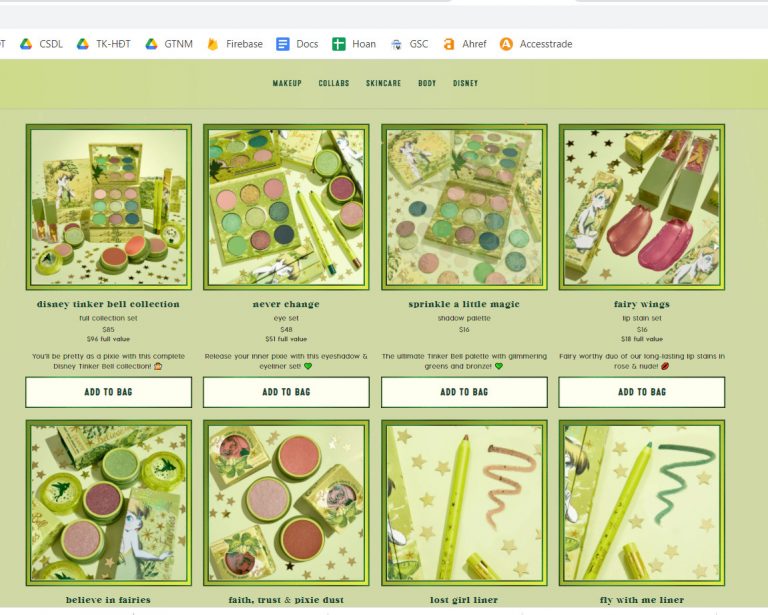
Task: Open faith, trust & pixie dust image
Action: pyautogui.click(x=287, y=503)
